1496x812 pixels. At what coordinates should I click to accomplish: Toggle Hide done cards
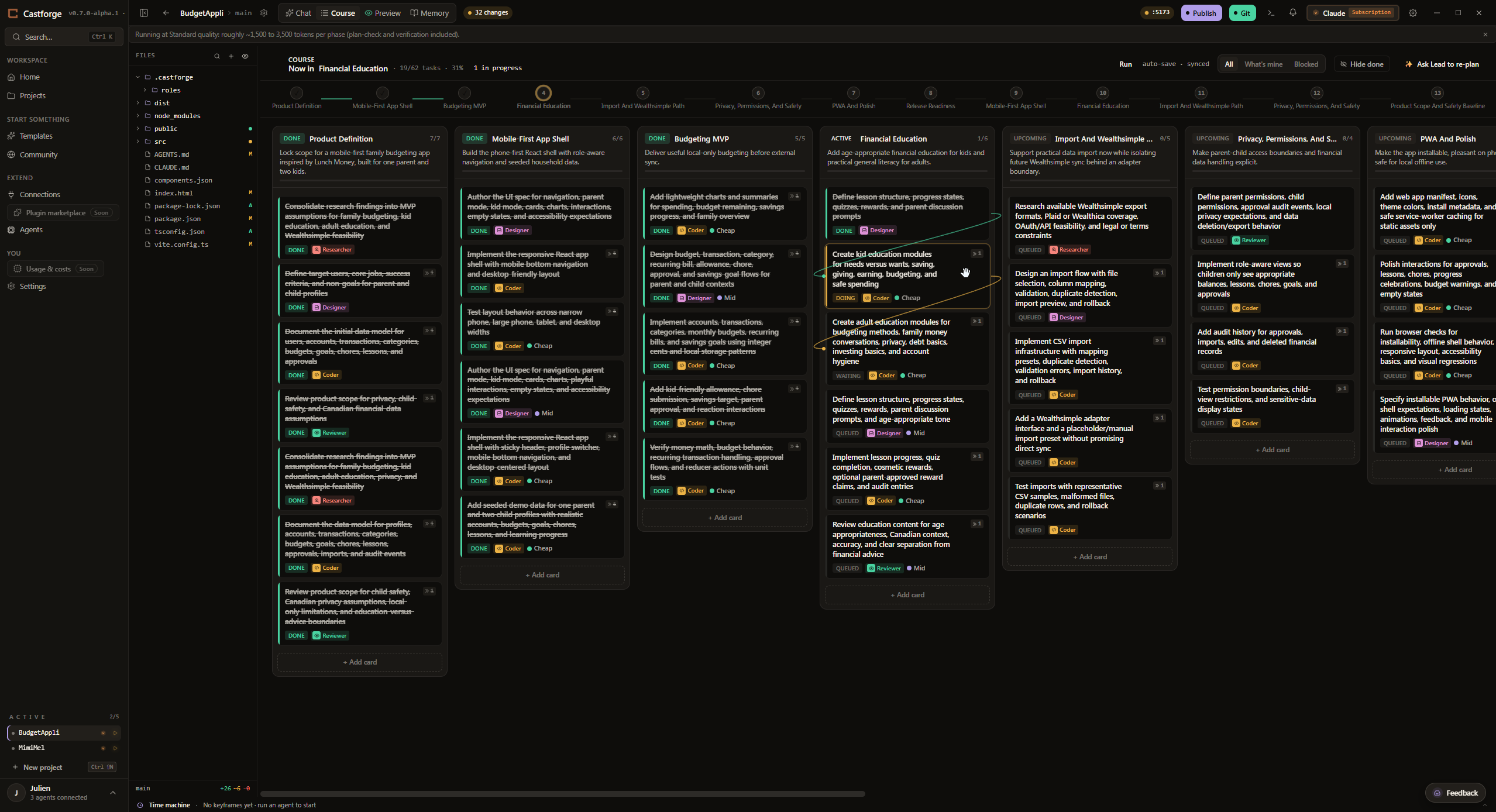point(1362,64)
